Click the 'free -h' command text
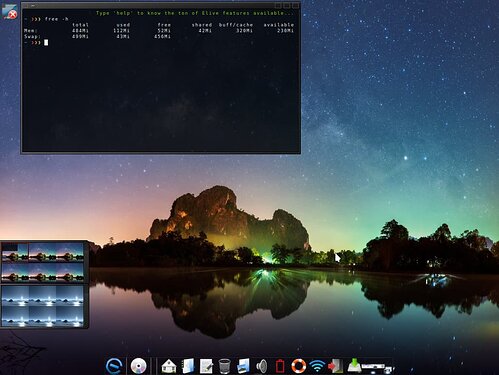The image size is (499, 375). tap(56, 19)
